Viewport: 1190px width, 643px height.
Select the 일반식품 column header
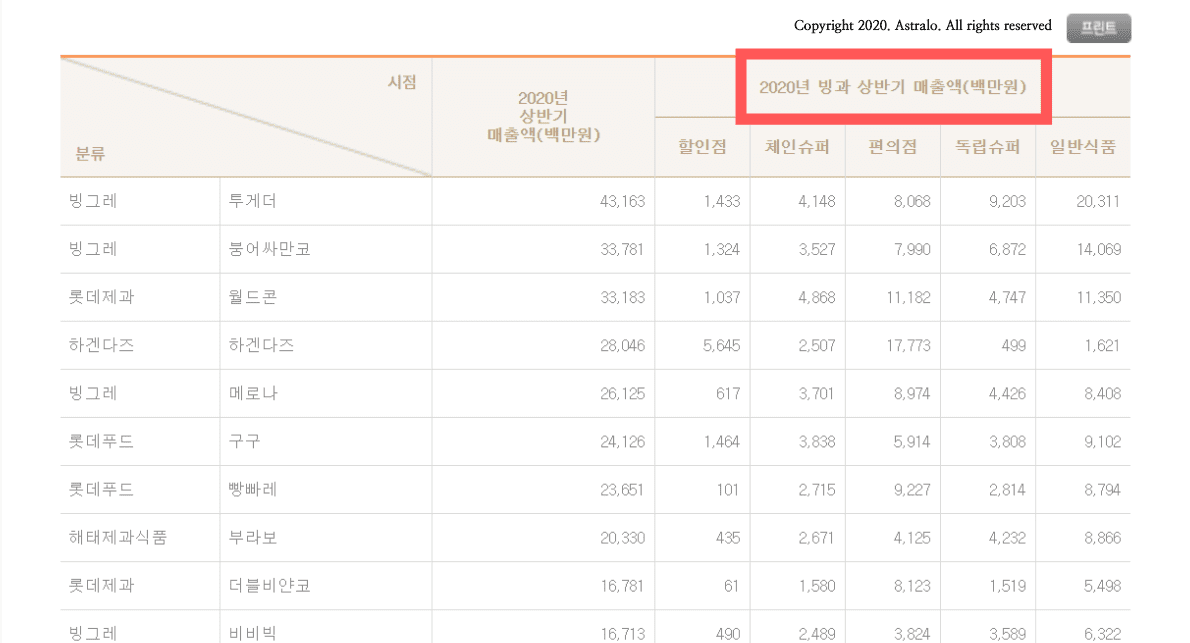pyautogui.click(x=1083, y=147)
